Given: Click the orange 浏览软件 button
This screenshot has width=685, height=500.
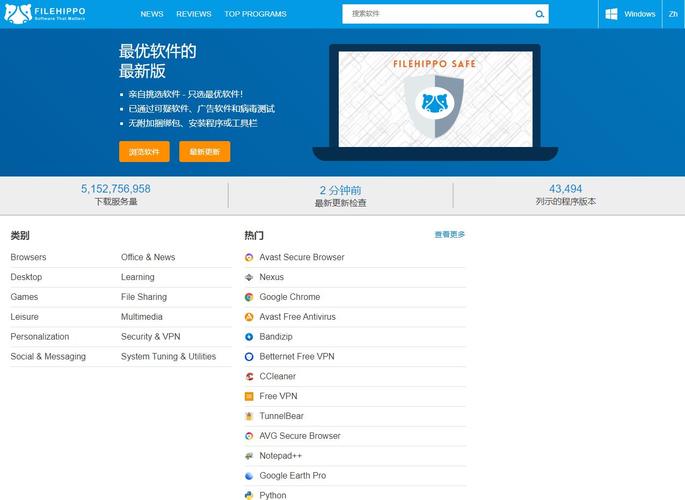Looking at the screenshot, I should tap(144, 152).
